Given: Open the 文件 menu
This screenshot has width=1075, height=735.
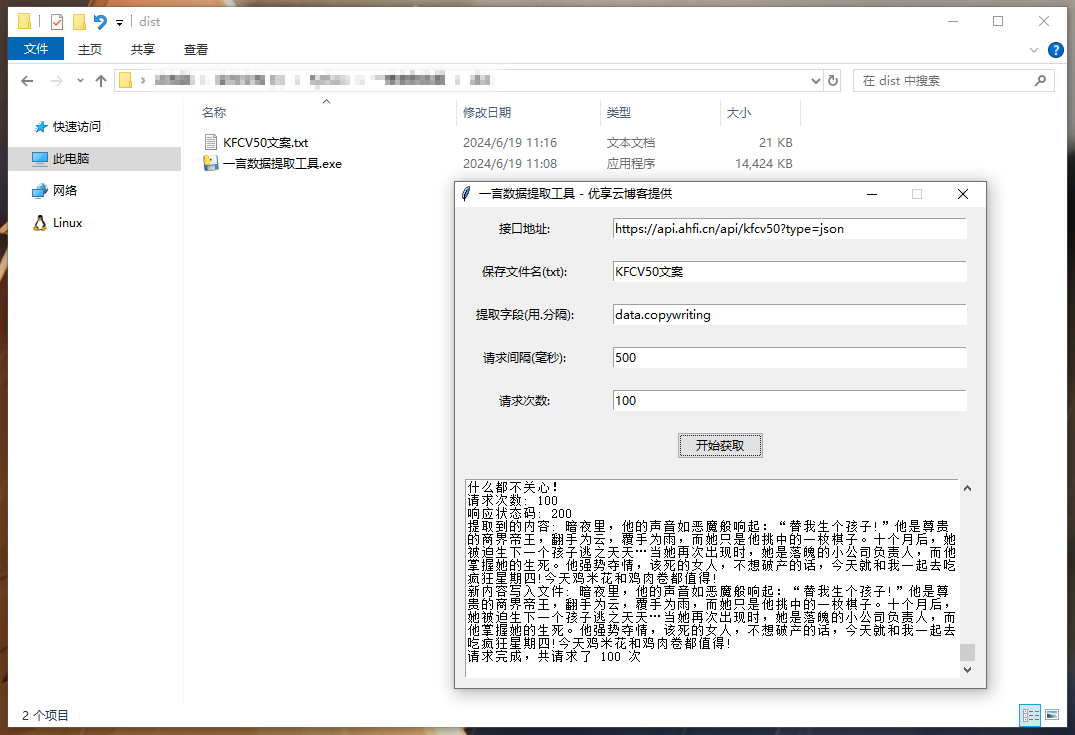Looking at the screenshot, I should point(36,48).
